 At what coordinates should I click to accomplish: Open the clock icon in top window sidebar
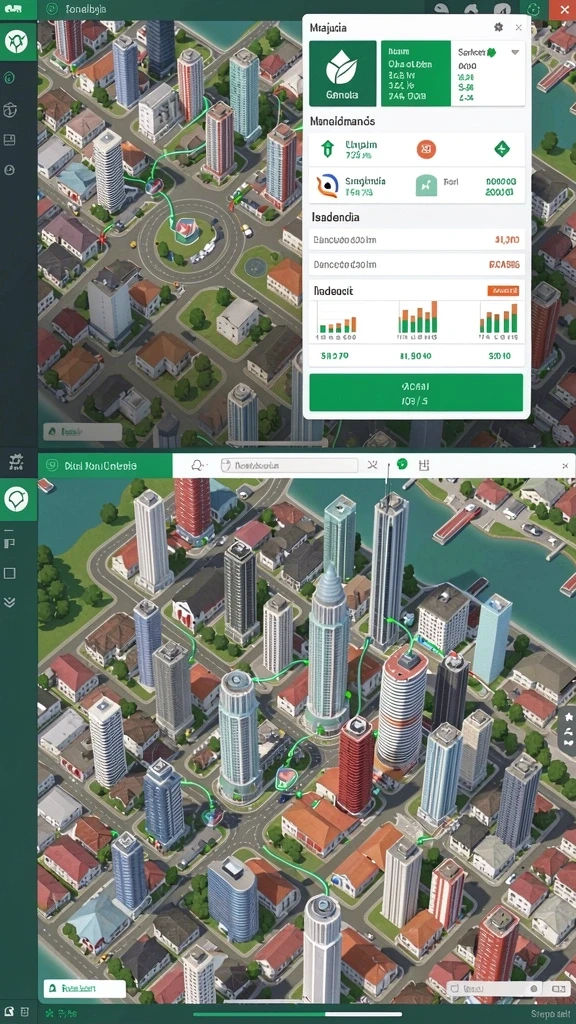tap(10, 170)
